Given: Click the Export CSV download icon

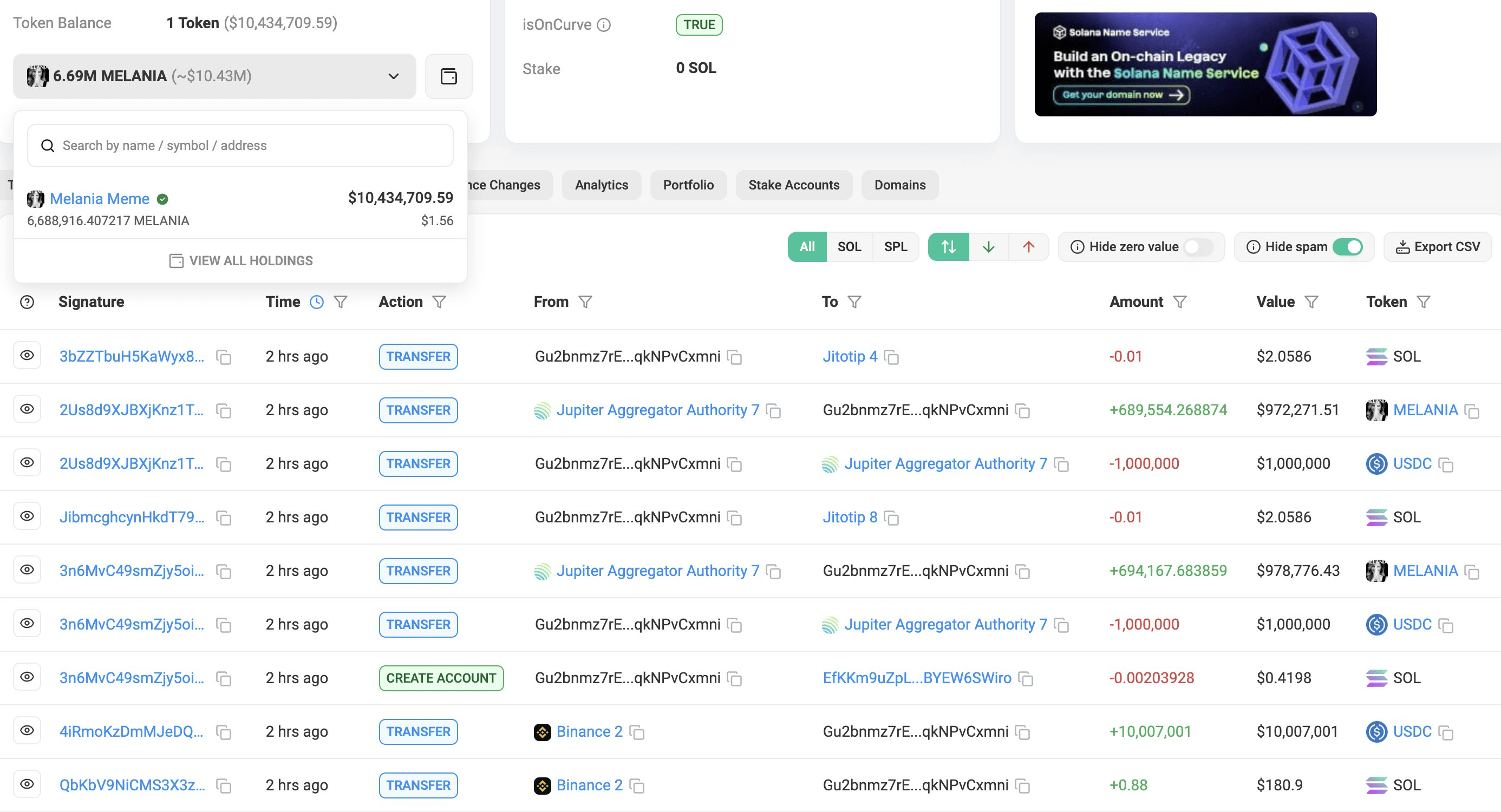Looking at the screenshot, I should 1404,246.
